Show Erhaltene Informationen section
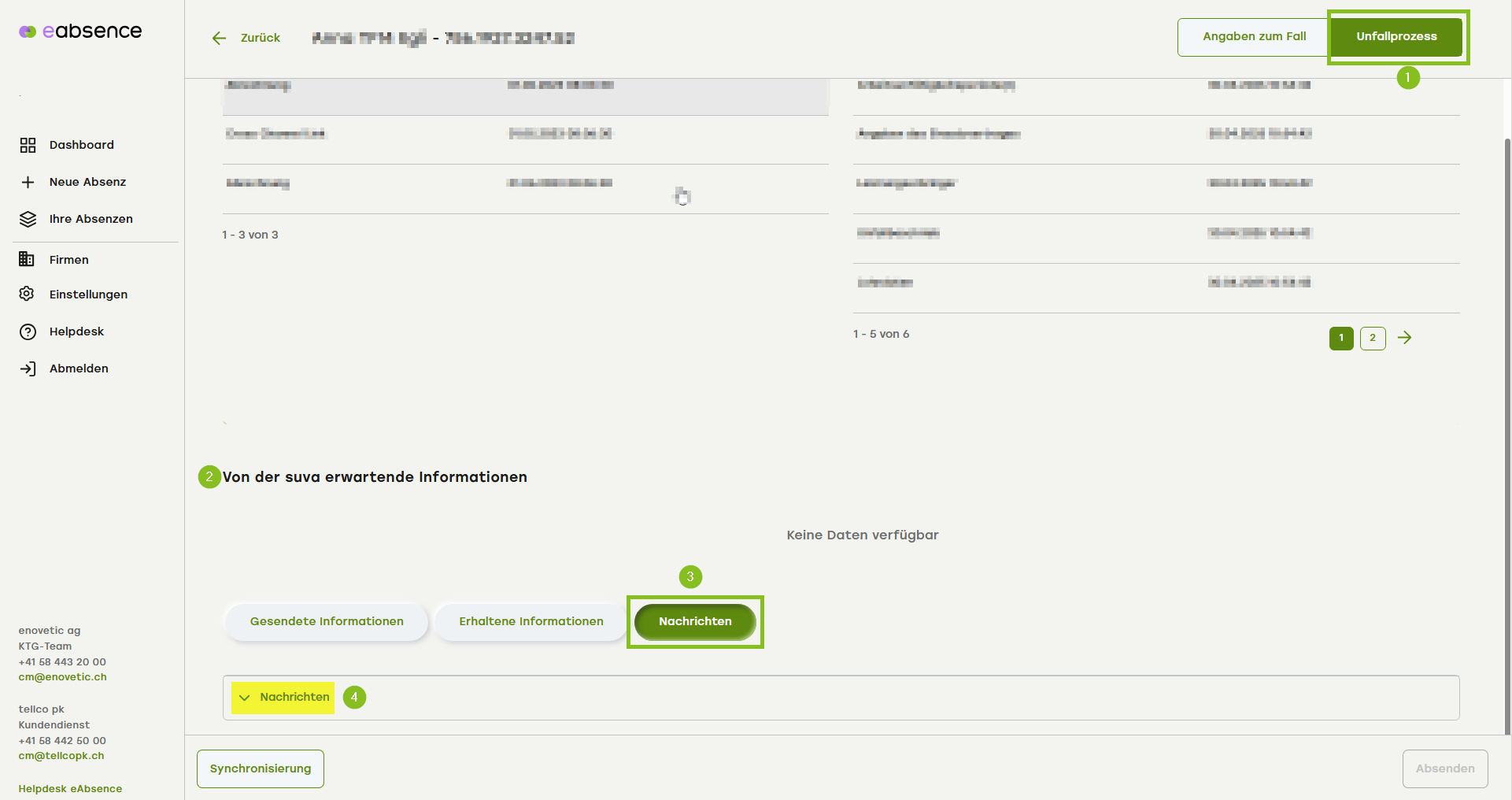 click(x=531, y=621)
